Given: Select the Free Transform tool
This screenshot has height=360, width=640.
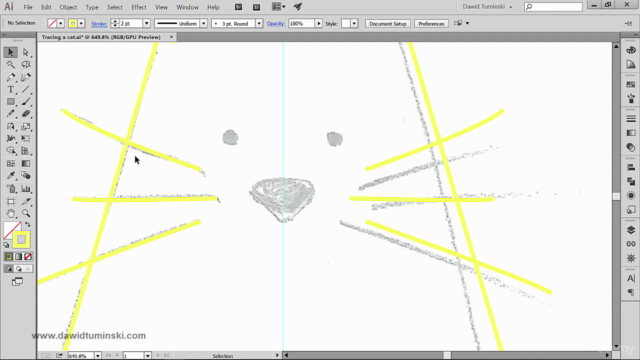Looking at the screenshot, I should click(x=26, y=139).
